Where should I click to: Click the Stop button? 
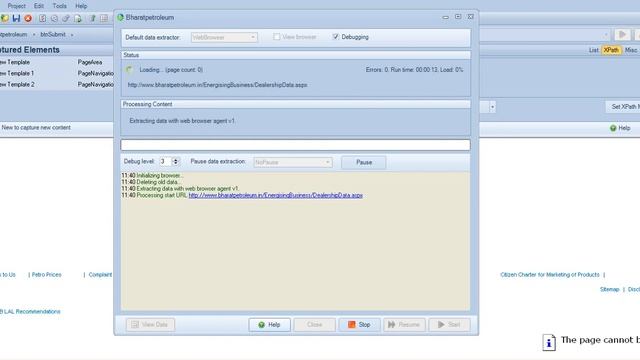pos(359,324)
